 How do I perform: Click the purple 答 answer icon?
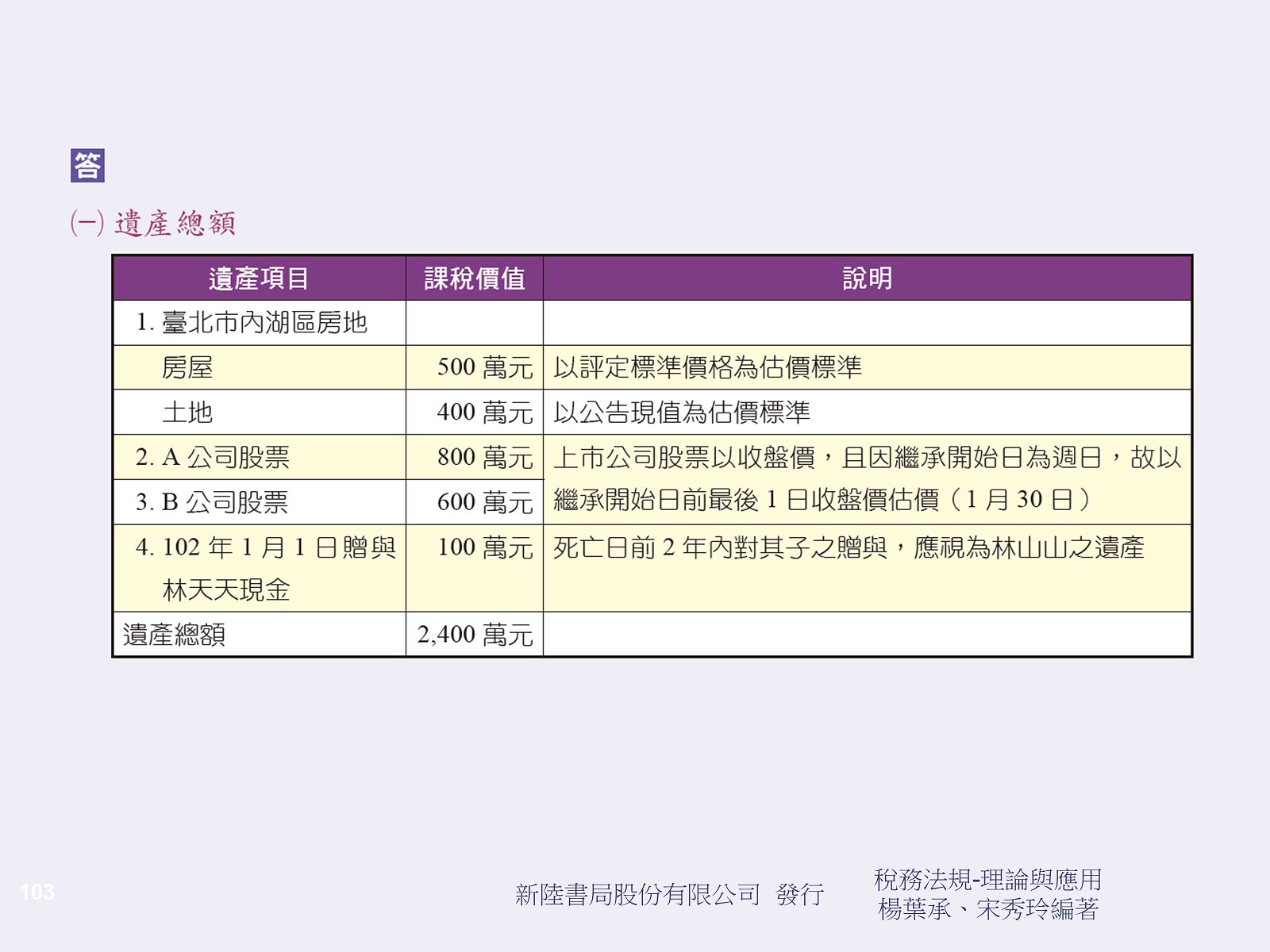point(87,165)
